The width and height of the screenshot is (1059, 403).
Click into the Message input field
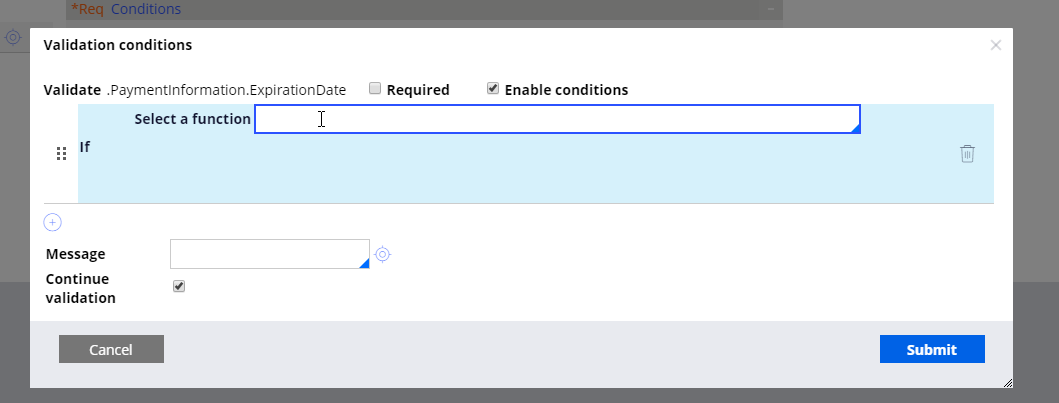point(269,254)
